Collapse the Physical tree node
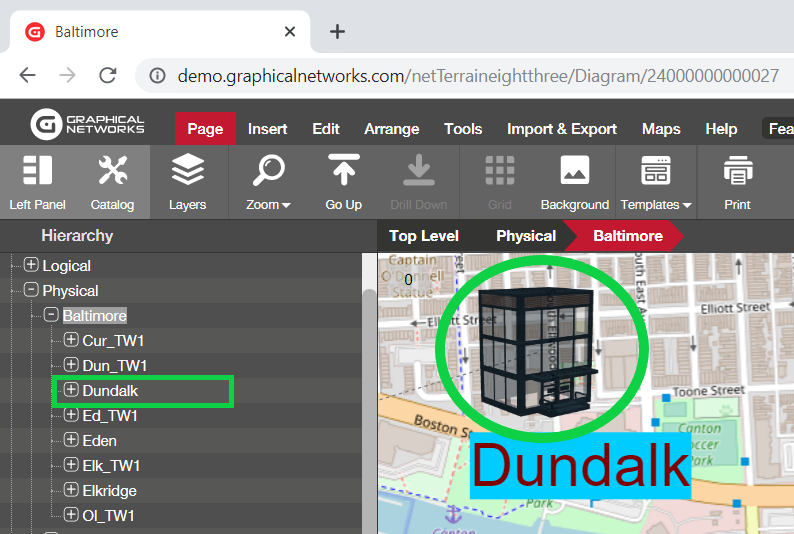 [x=31, y=291]
